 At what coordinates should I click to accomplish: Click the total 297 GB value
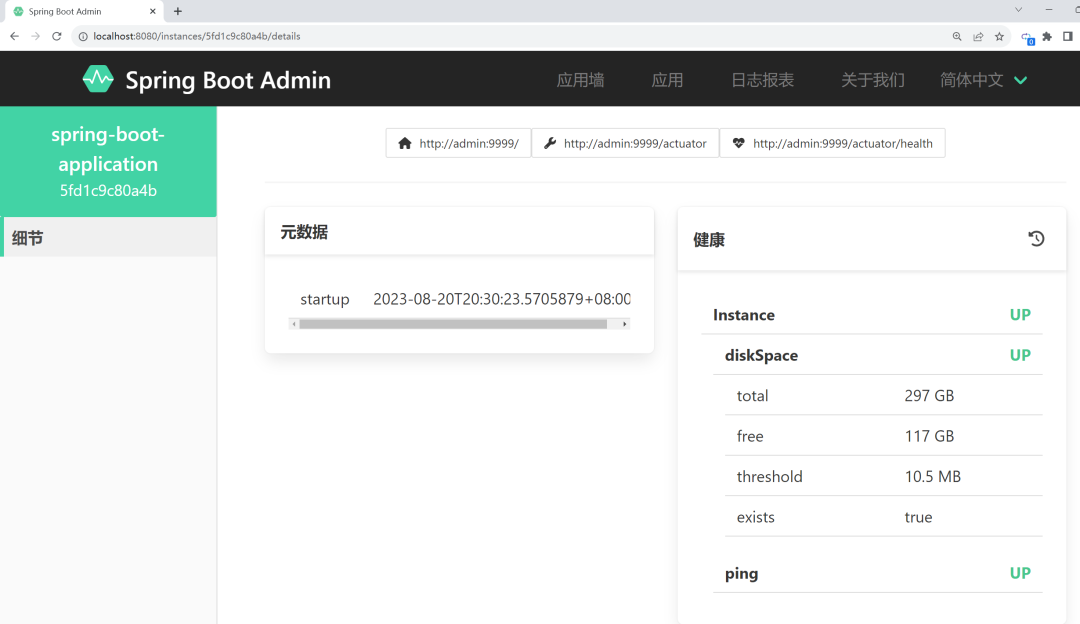click(x=929, y=396)
